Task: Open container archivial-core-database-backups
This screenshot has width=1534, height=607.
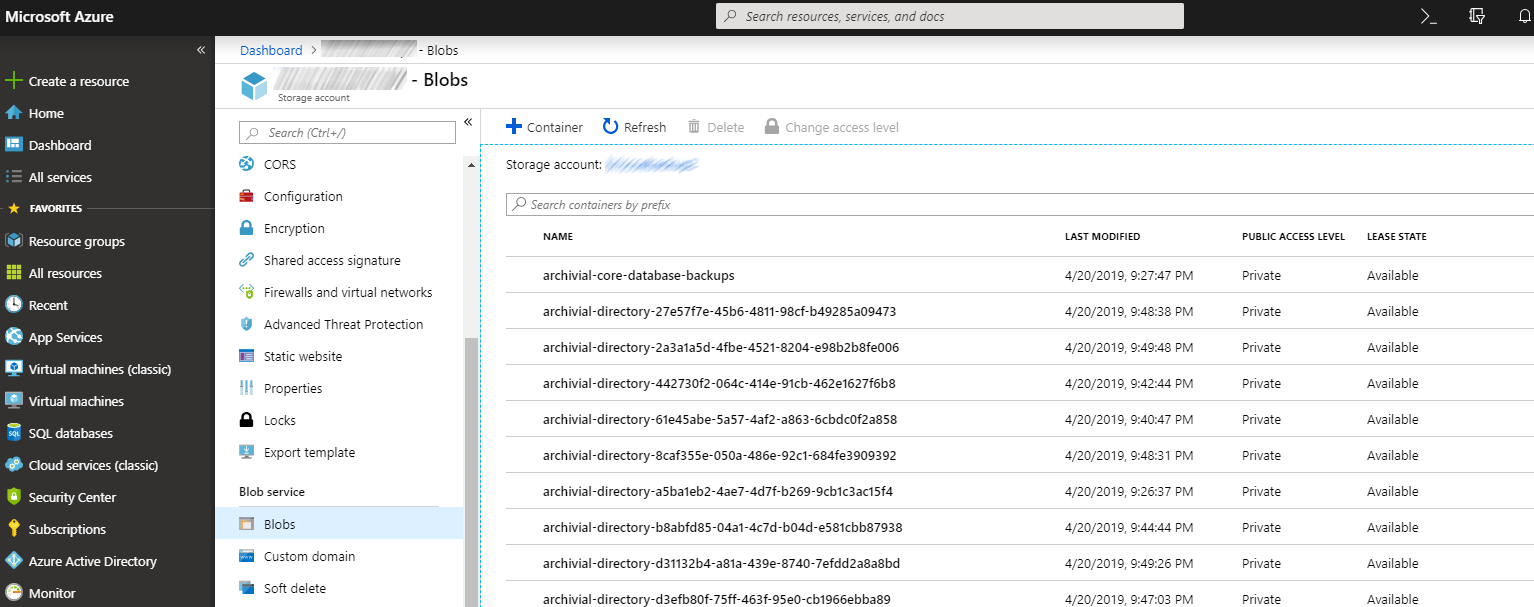Action: click(x=638, y=275)
